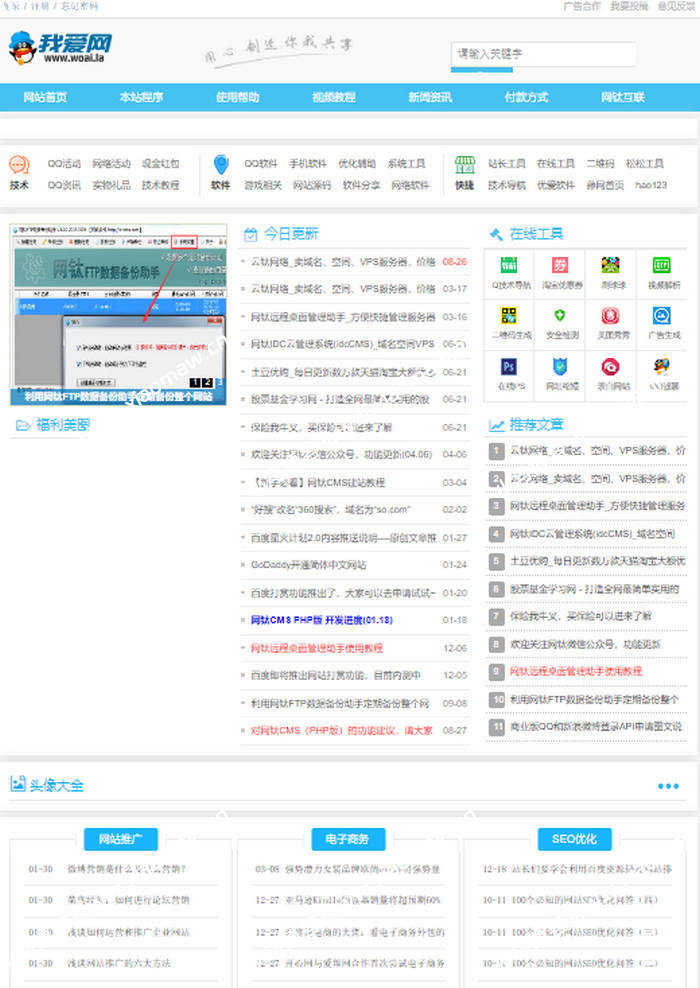Open the 网站首页 navigation menu item
The width and height of the screenshot is (700, 988).
point(45,98)
